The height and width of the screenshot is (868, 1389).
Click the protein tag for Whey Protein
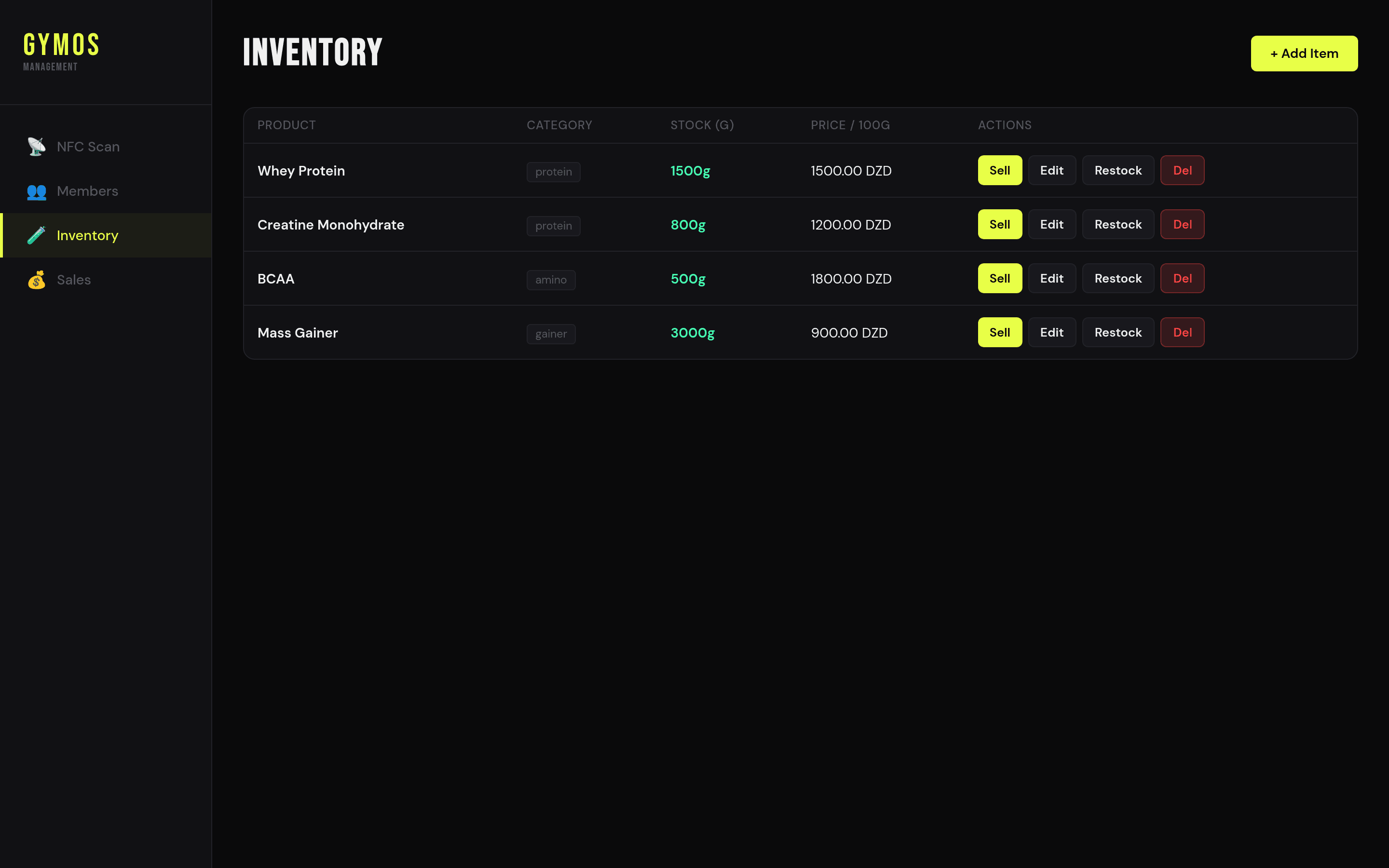click(x=553, y=172)
